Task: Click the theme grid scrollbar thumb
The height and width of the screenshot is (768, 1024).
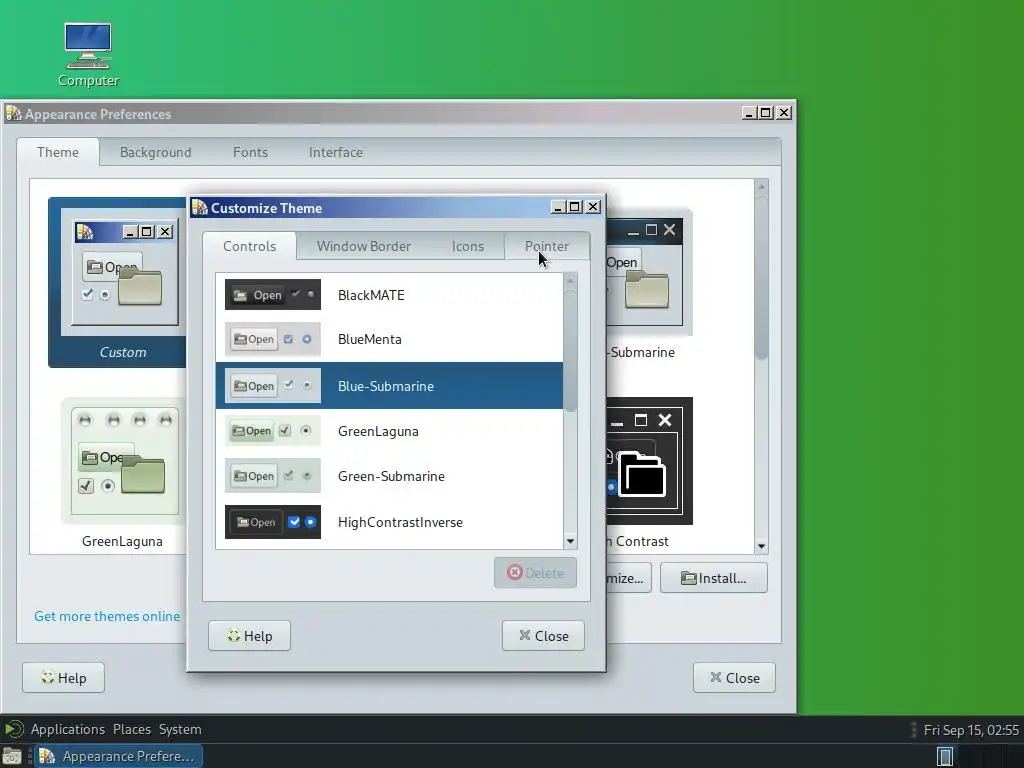Action: tap(761, 277)
